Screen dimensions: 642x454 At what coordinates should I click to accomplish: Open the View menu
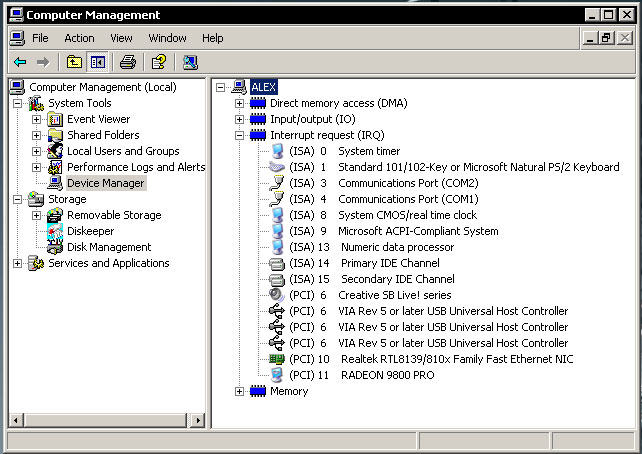(121, 38)
